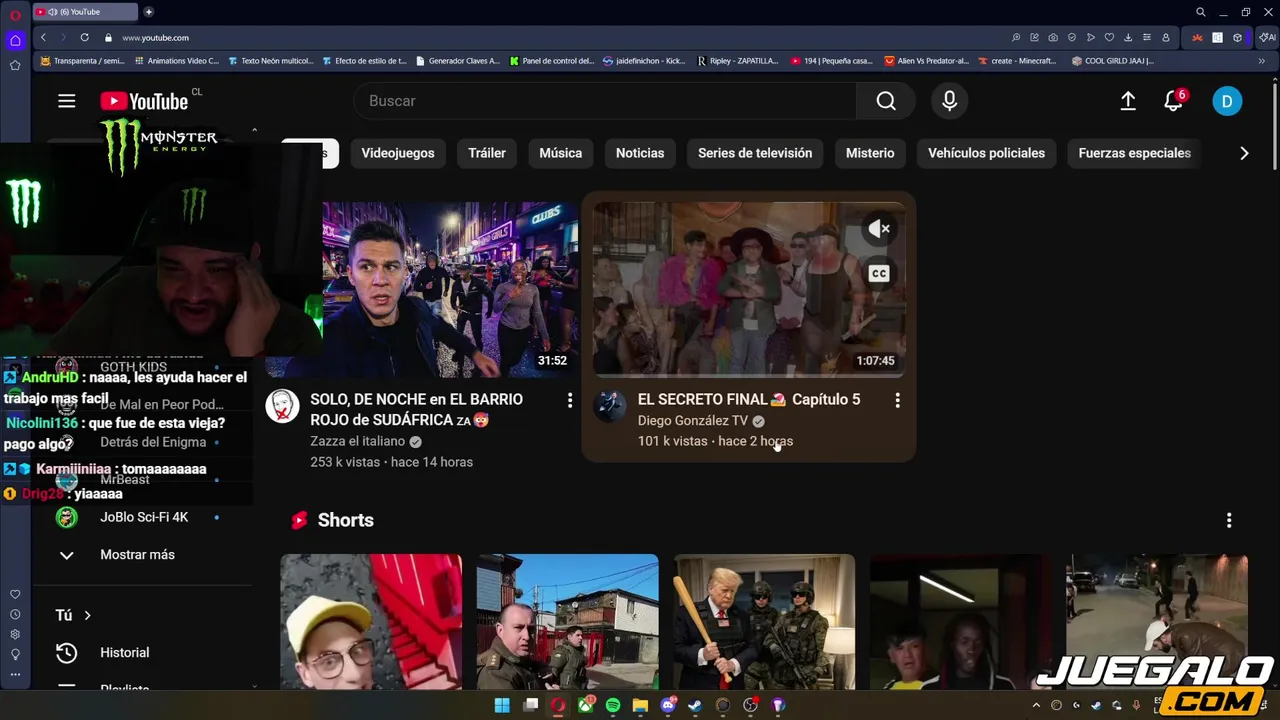Open Zazza el italiano channel avatar
This screenshot has height=720, width=1280.
282,406
